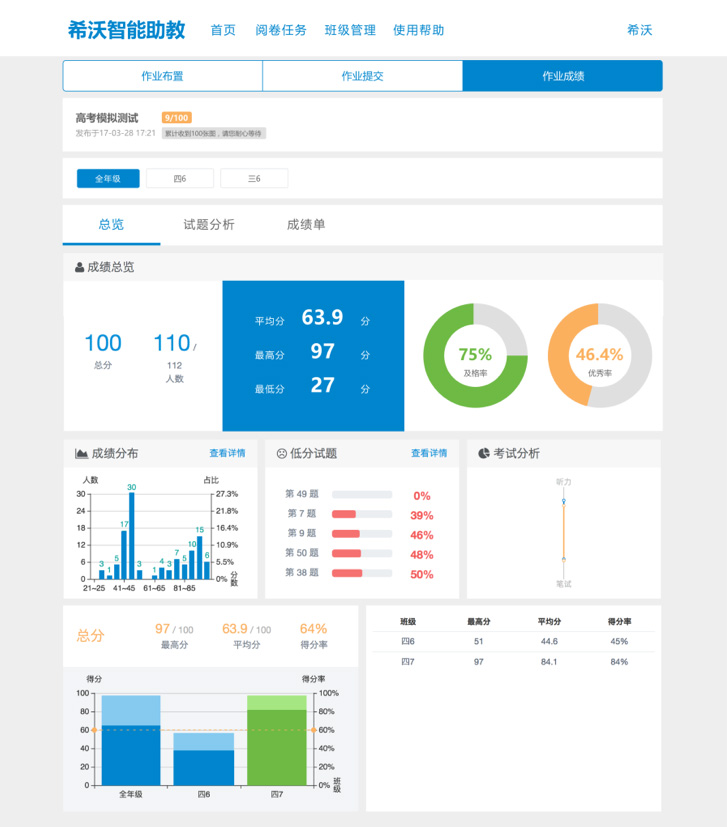Open 阅卷任务 in the top navigation
This screenshot has width=727, height=827.
pos(281,30)
